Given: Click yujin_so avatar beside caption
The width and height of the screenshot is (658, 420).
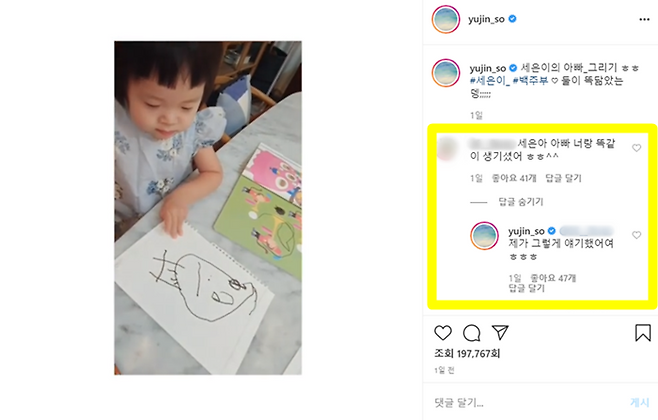Looking at the screenshot, I should coord(446,73).
